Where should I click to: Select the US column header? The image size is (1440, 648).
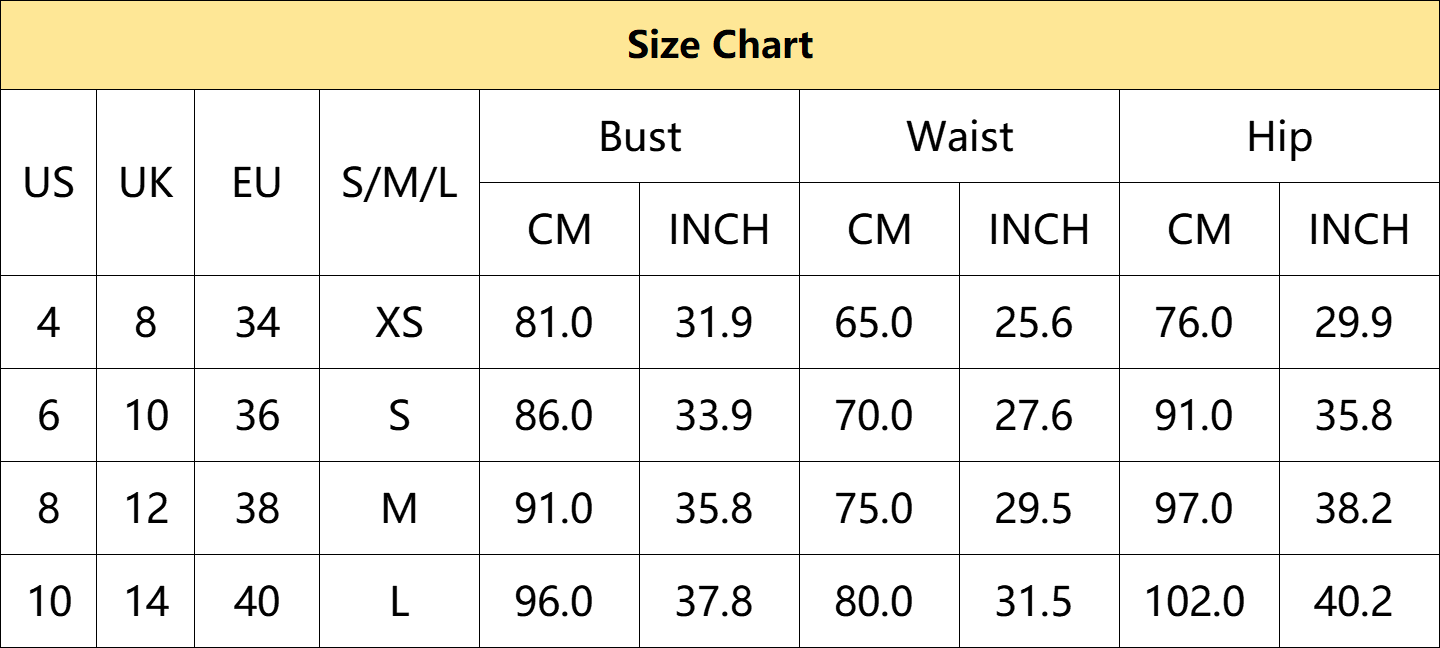(x=48, y=183)
